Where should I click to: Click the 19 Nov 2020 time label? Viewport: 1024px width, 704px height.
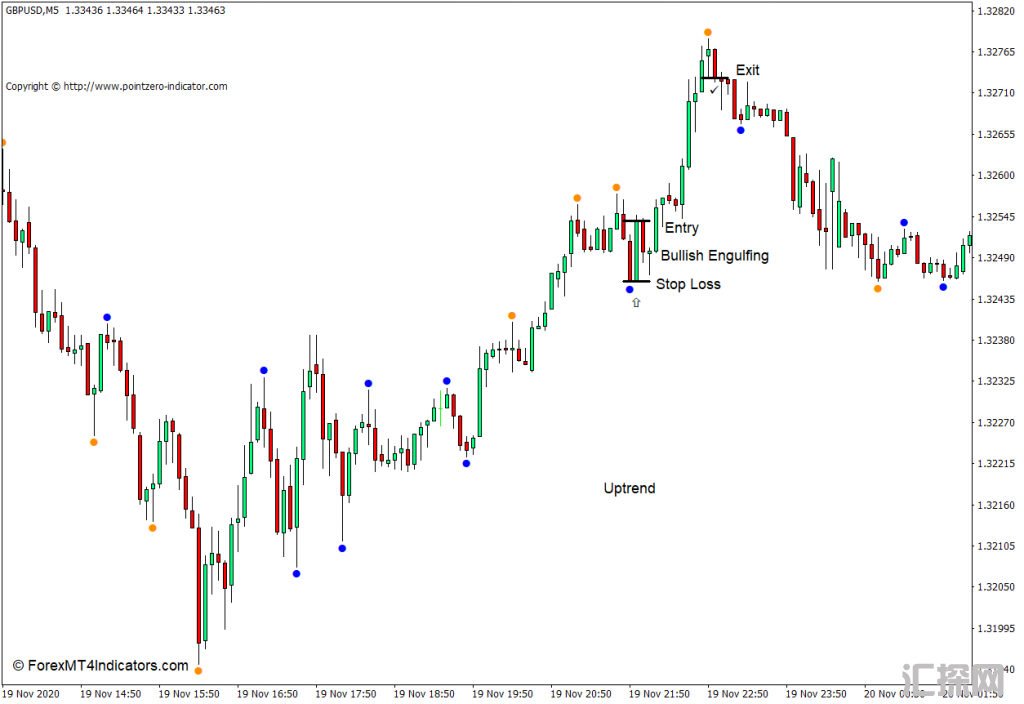pyautogui.click(x=31, y=694)
